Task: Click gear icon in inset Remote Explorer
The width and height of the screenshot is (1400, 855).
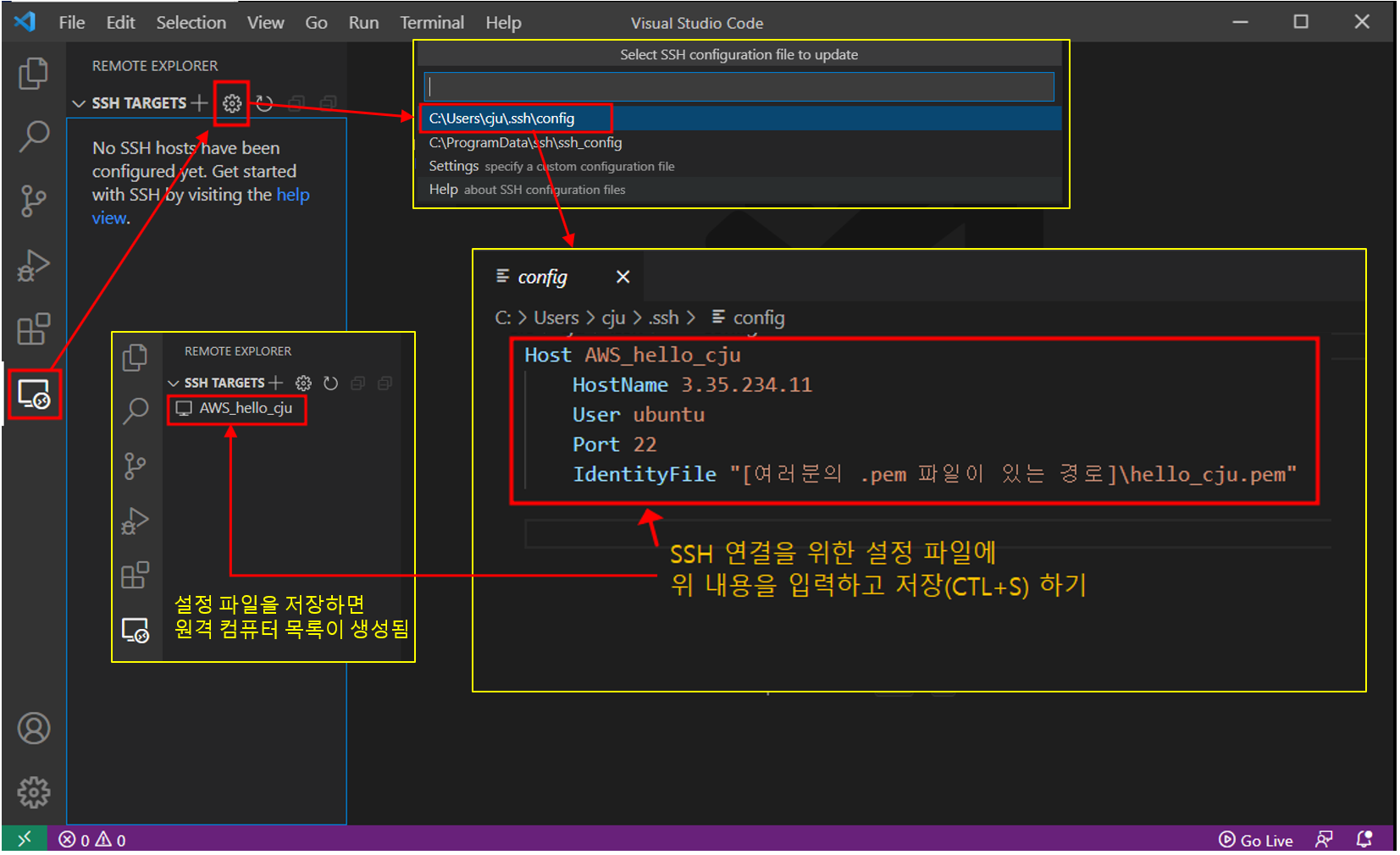Action: (x=303, y=383)
